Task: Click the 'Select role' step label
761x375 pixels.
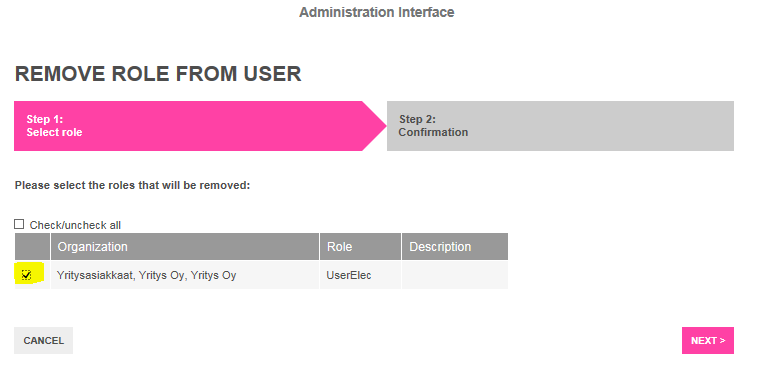Action: (x=54, y=132)
